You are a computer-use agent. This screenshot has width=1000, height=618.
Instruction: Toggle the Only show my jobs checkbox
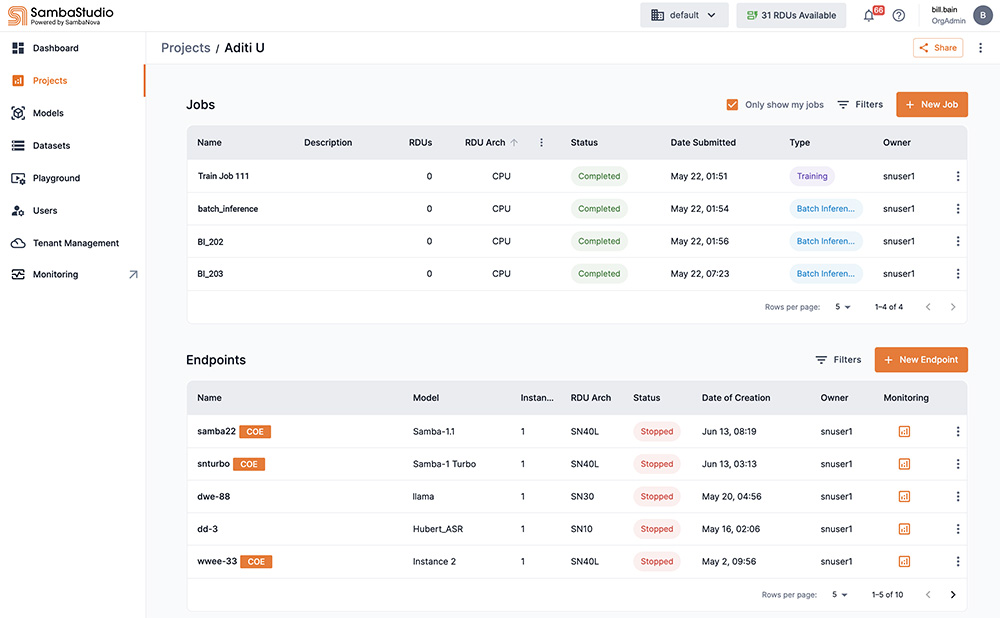732,104
